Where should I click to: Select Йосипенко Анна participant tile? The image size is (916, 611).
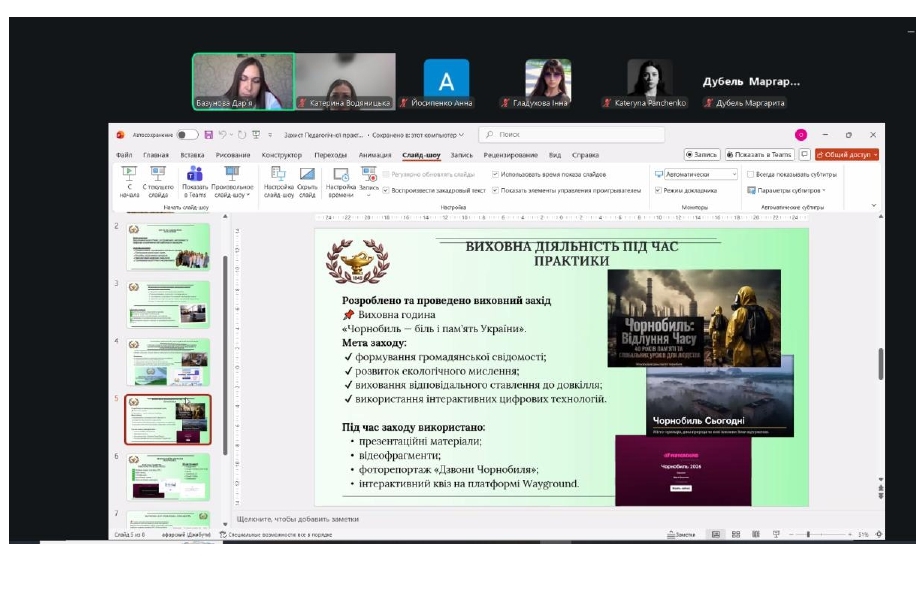[x=446, y=83]
